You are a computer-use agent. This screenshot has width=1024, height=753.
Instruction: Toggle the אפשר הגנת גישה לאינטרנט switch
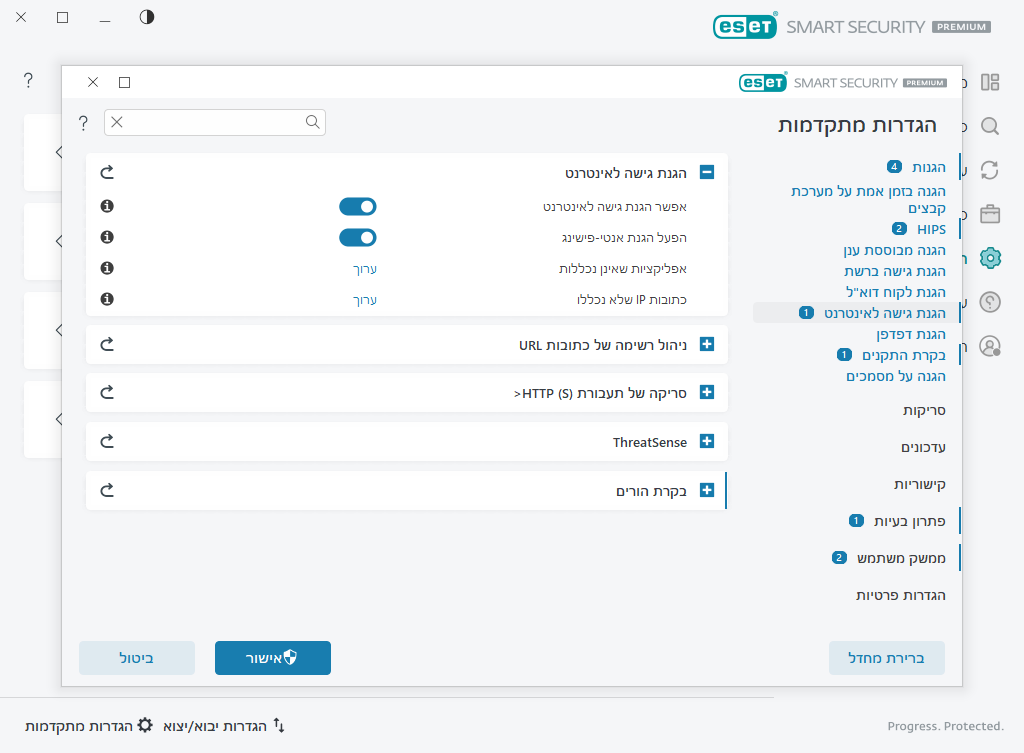pyautogui.click(x=357, y=207)
